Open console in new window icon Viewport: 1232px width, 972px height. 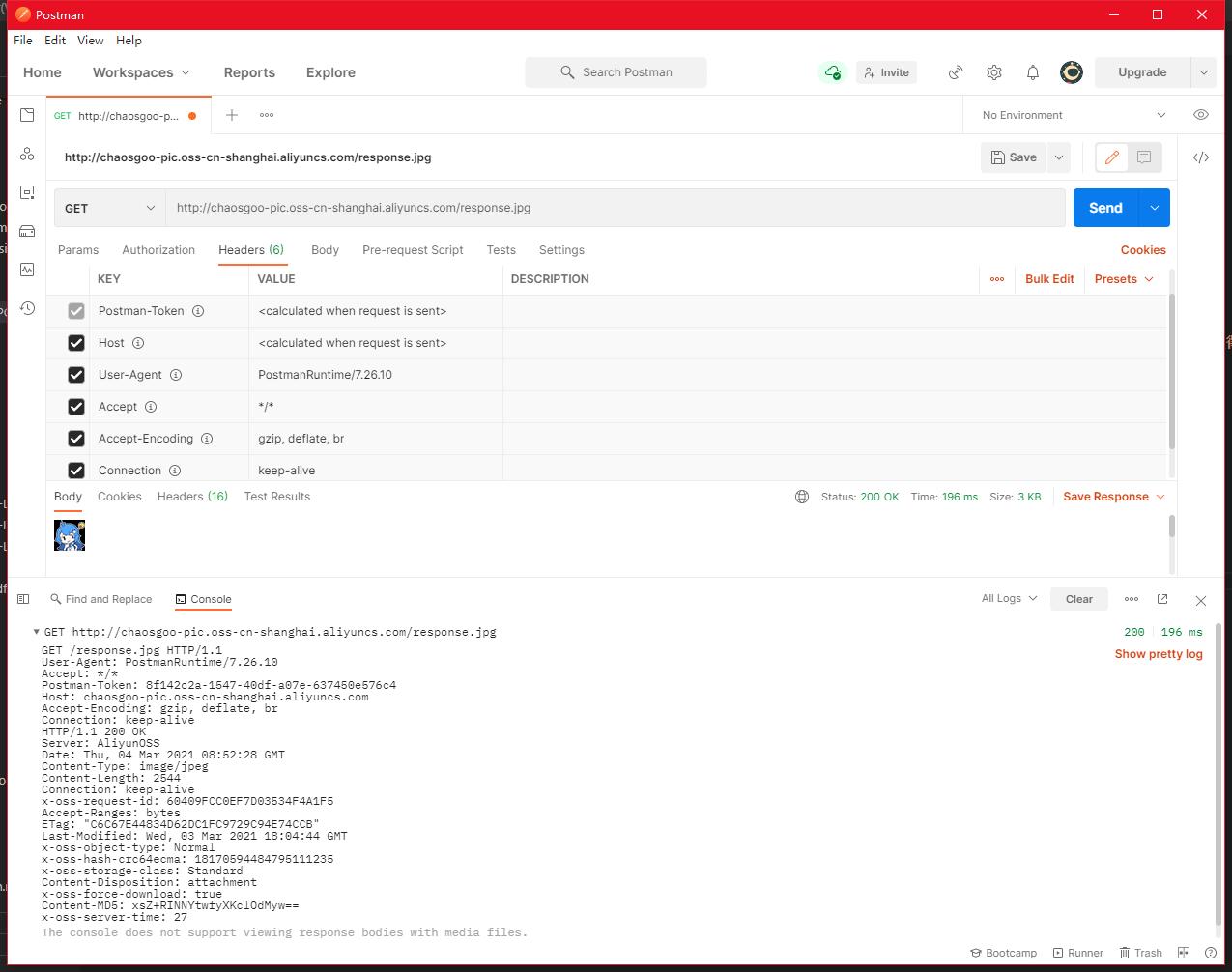[1162, 599]
